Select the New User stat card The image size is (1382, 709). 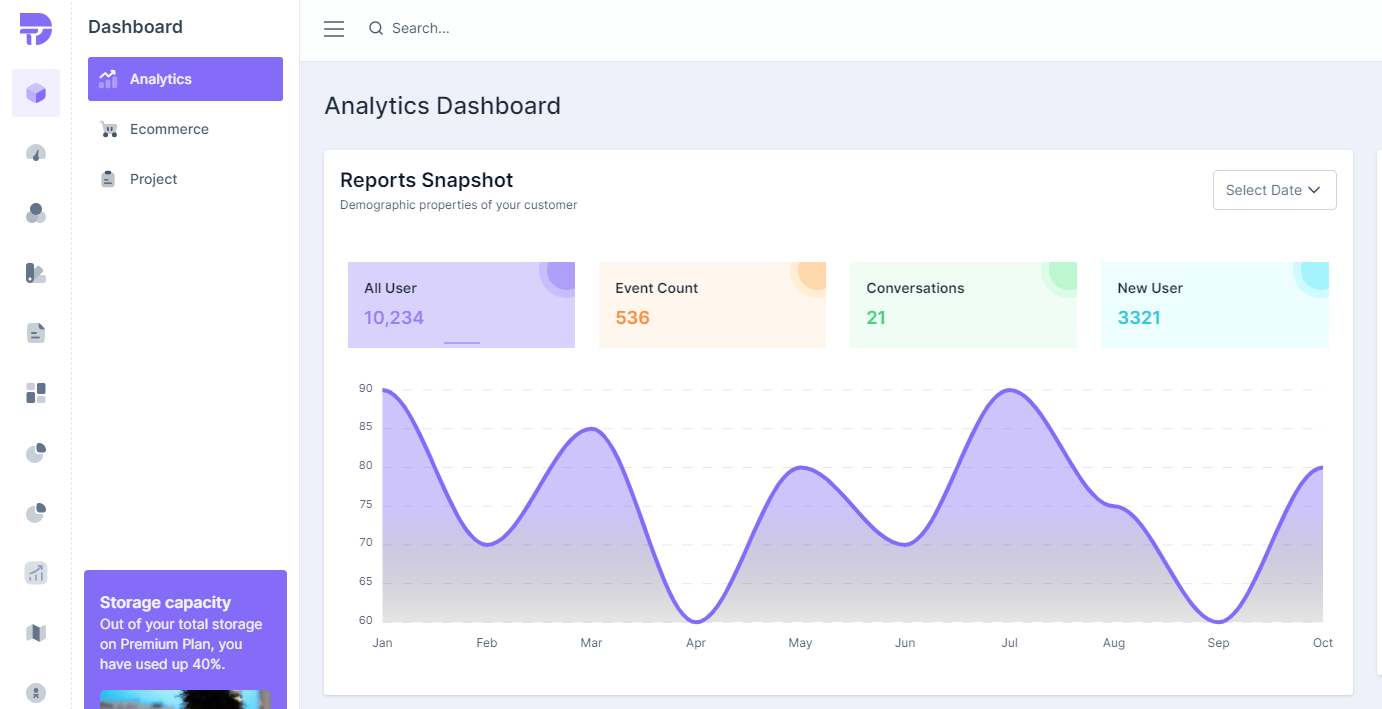(x=1214, y=304)
